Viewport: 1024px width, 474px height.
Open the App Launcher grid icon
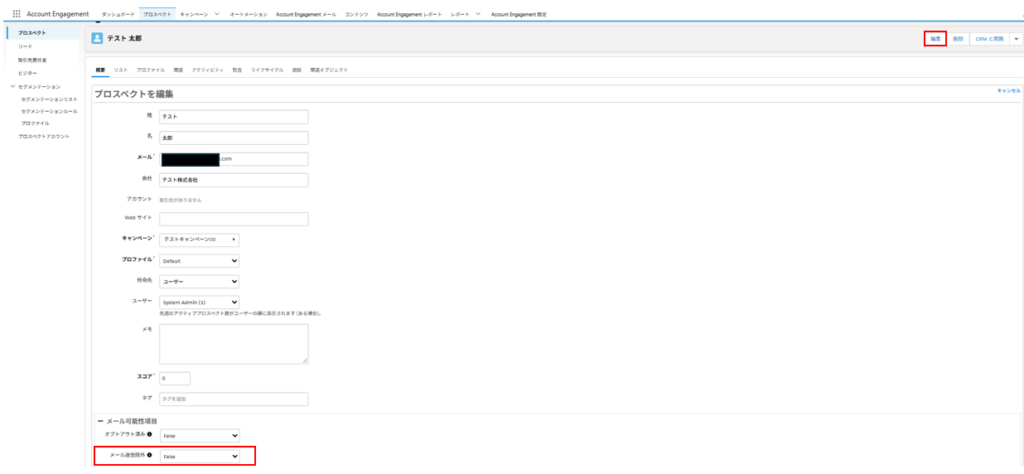pyautogui.click(x=17, y=14)
